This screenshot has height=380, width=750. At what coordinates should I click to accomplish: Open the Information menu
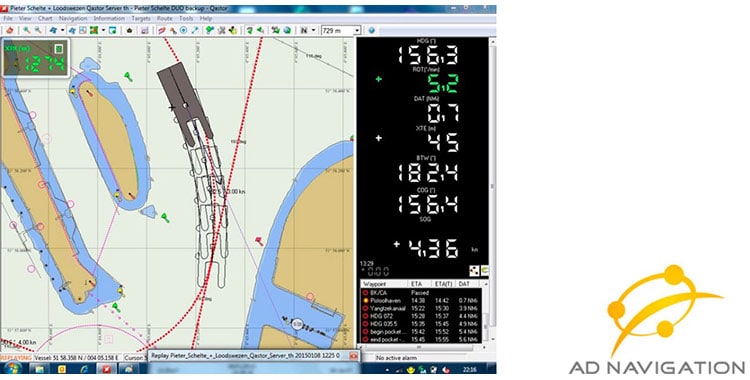[x=109, y=18]
